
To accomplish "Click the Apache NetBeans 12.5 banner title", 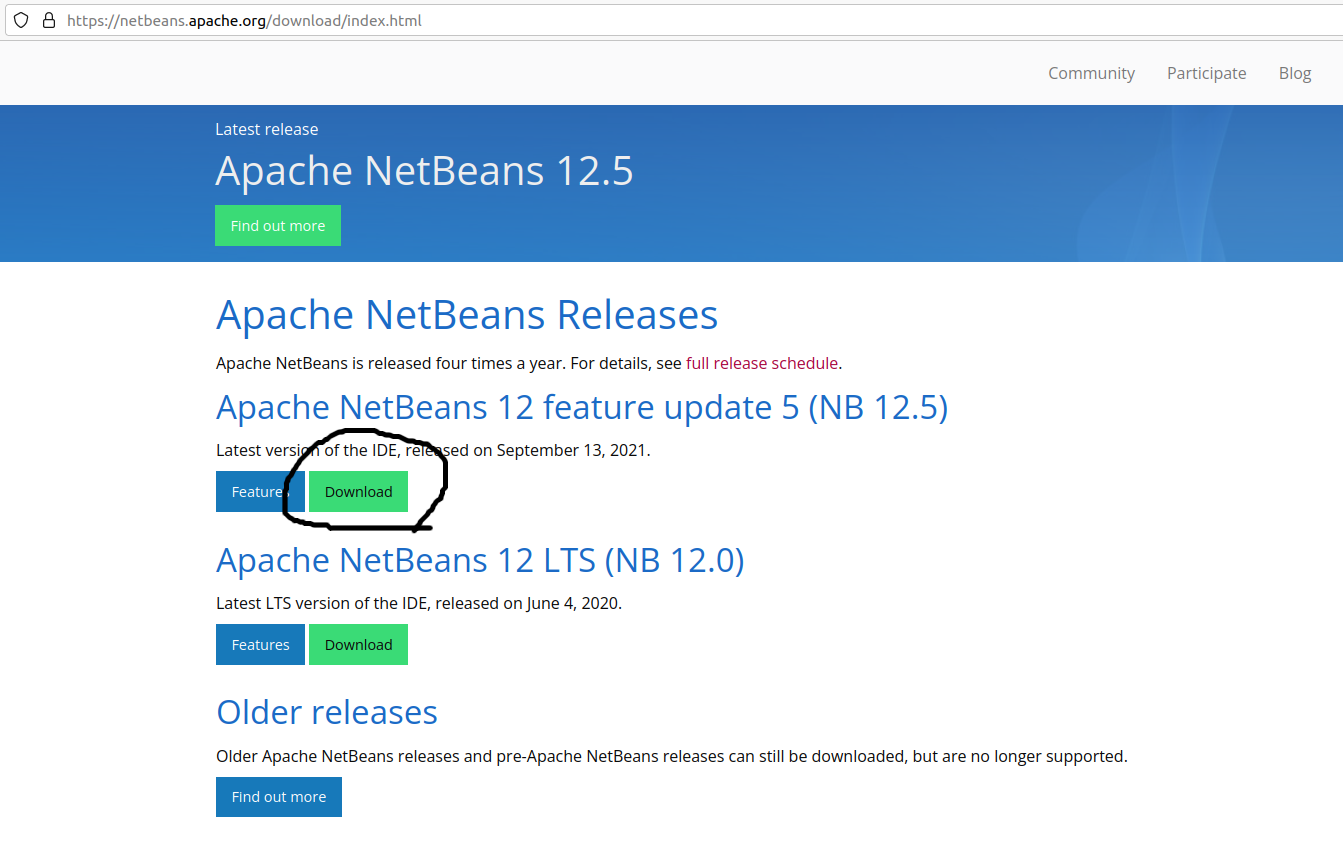I will coord(424,171).
